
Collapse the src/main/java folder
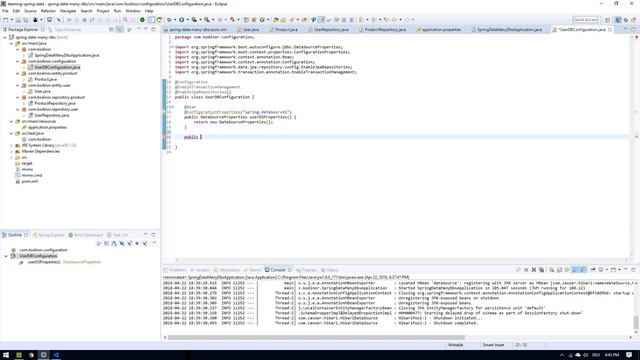11,43
